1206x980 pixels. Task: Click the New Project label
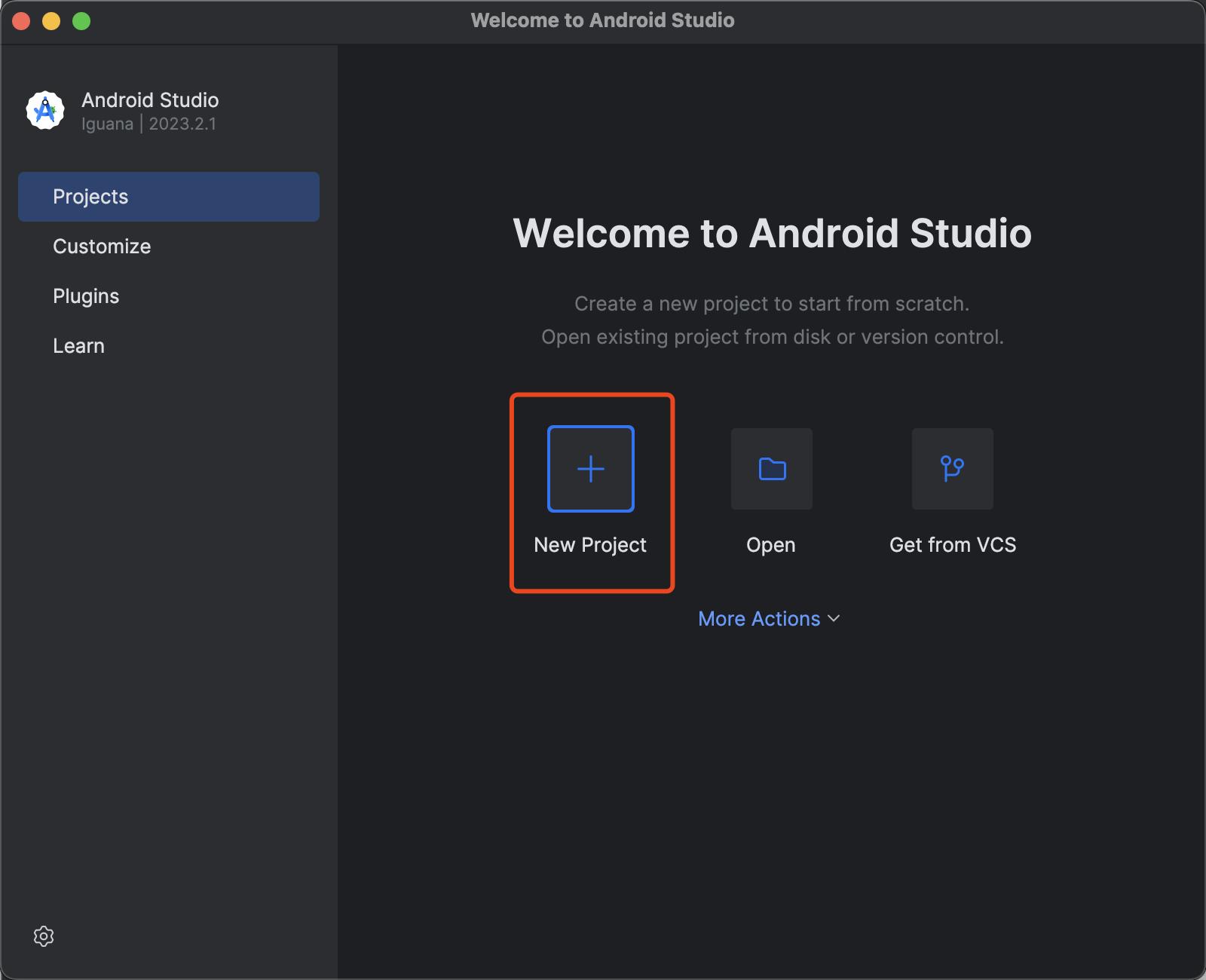point(590,545)
